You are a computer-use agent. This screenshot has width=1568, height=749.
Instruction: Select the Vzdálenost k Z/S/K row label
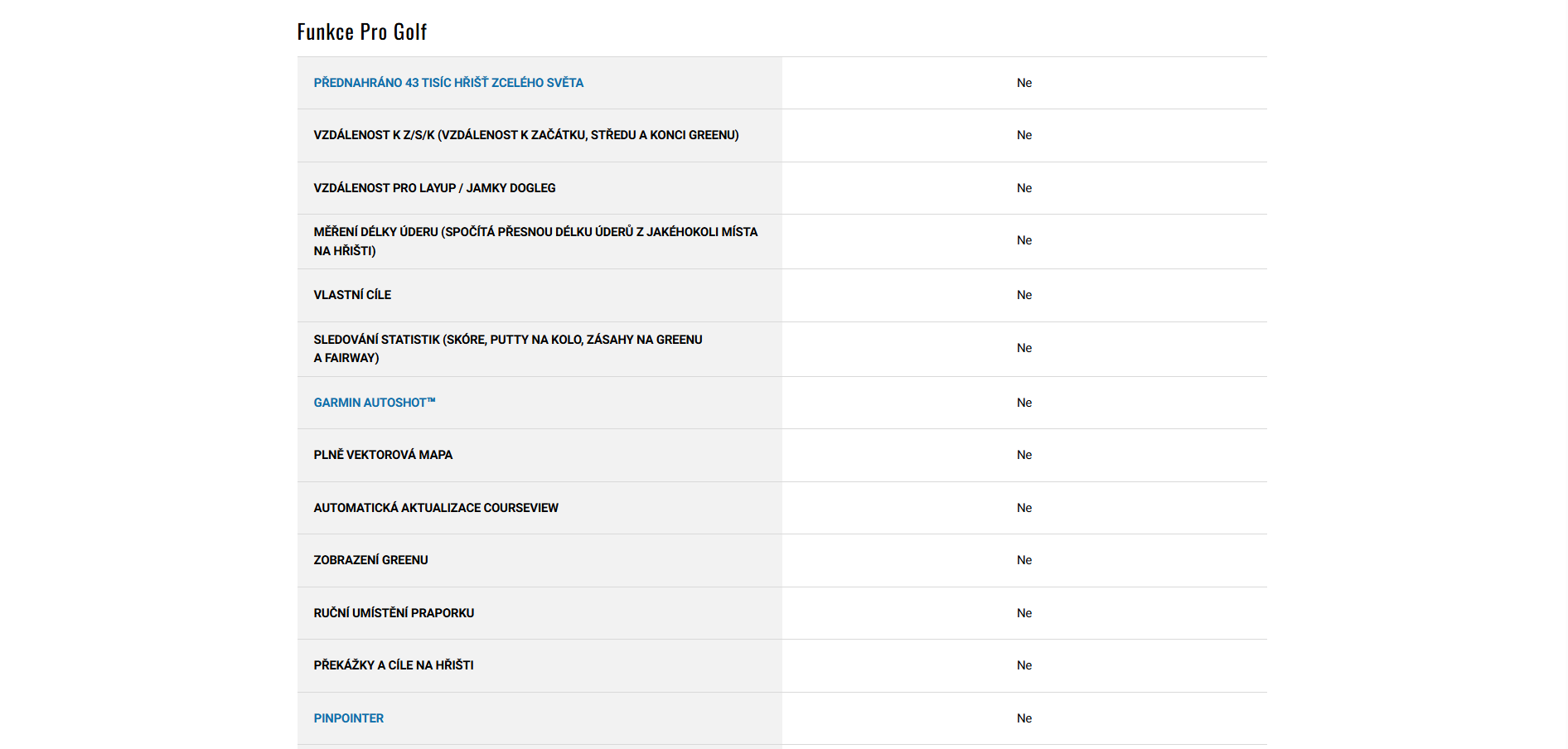click(x=525, y=135)
